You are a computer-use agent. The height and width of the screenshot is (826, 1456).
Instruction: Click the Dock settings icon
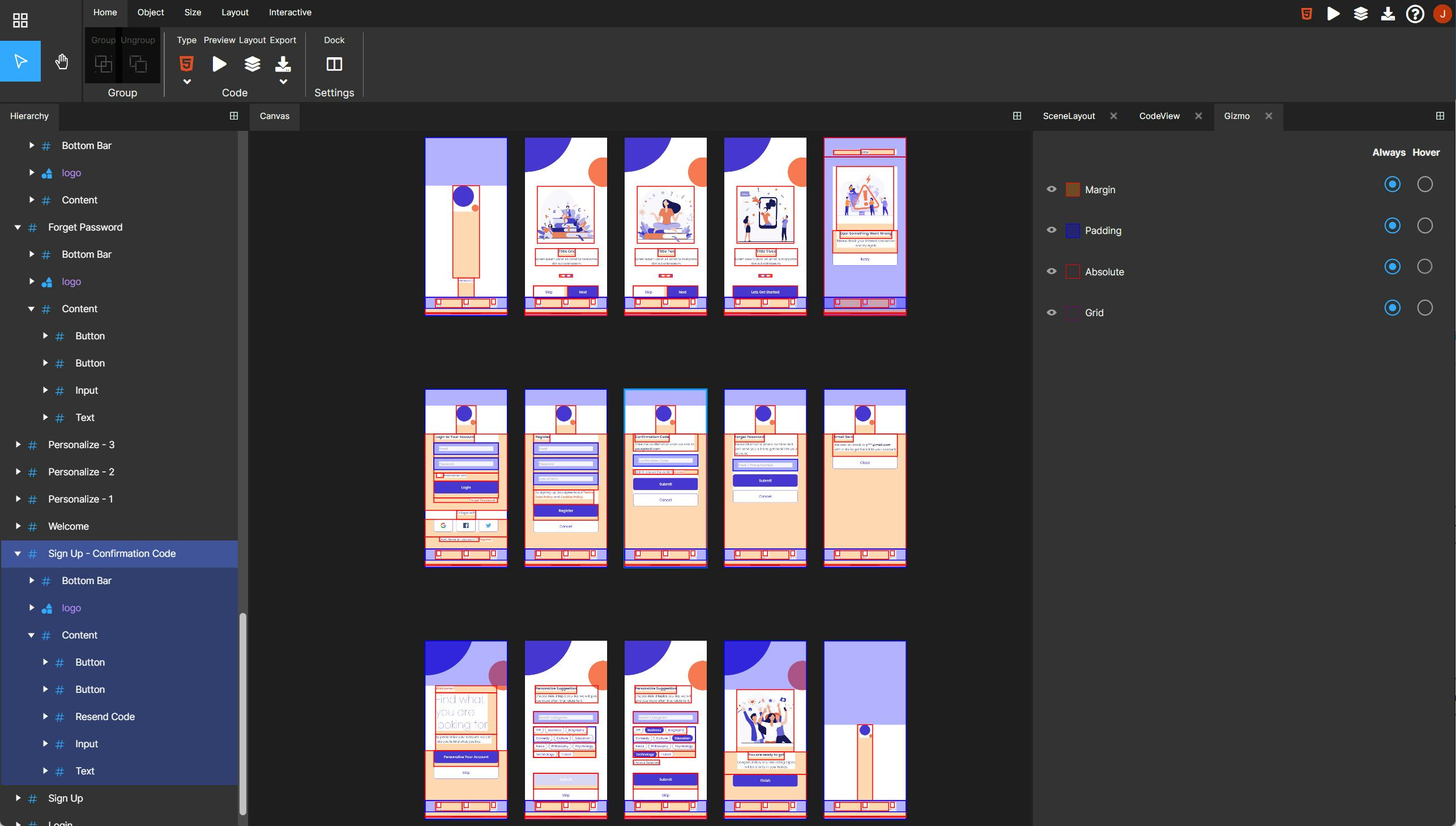click(334, 64)
